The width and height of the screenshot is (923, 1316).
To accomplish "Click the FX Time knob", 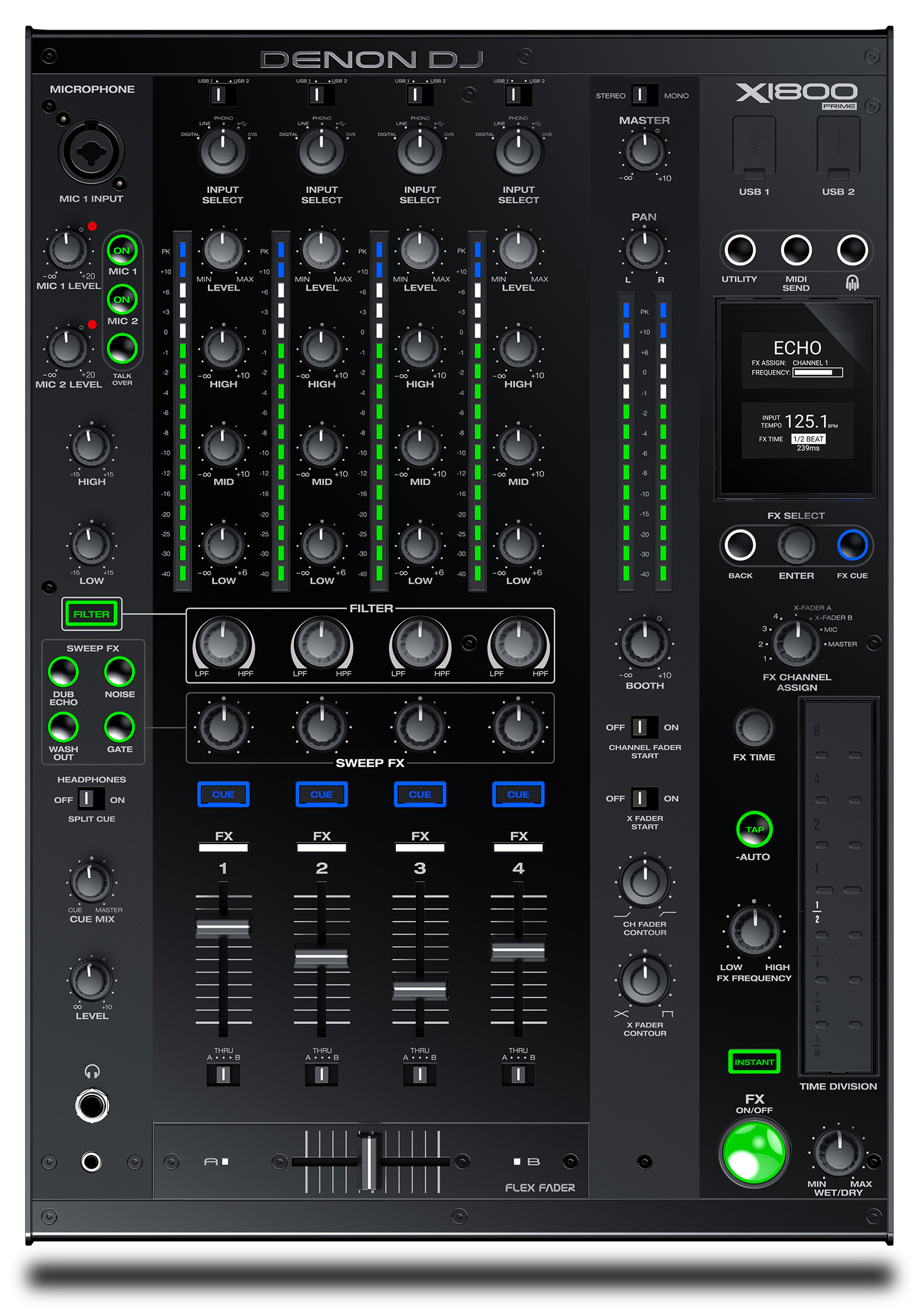I will pos(754,727).
